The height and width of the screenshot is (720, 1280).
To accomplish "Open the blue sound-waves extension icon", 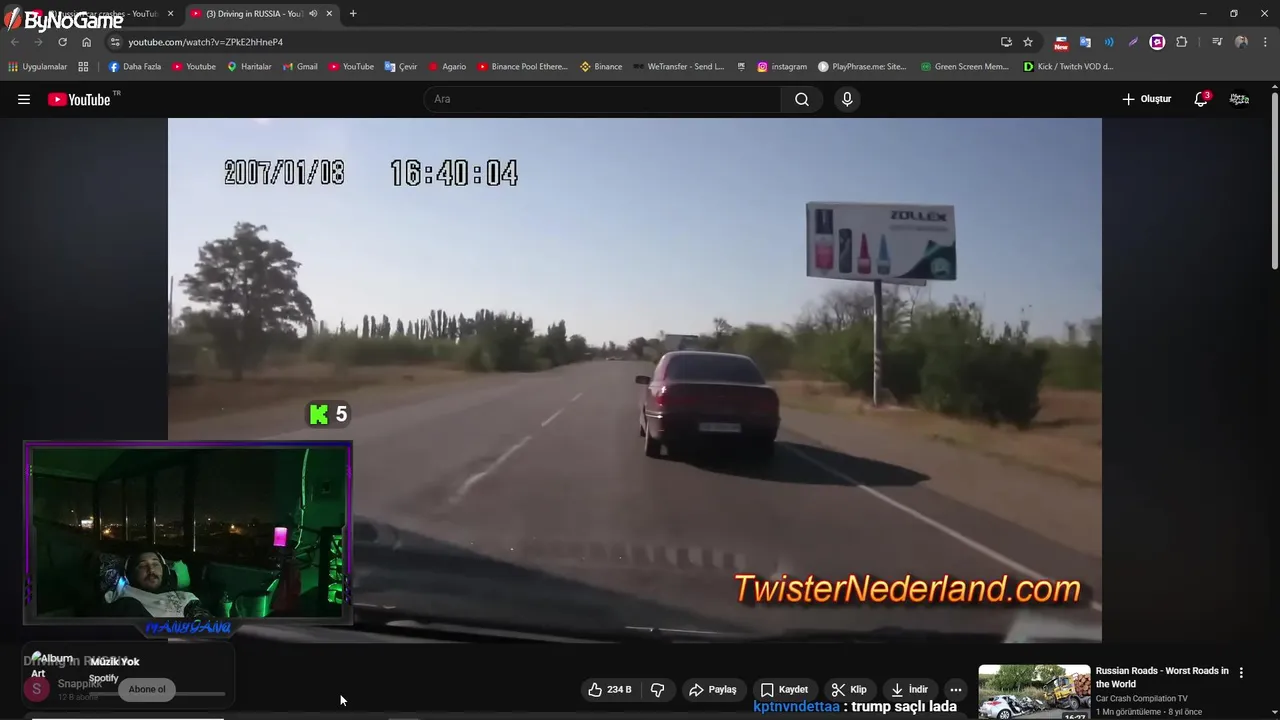I will (1109, 42).
